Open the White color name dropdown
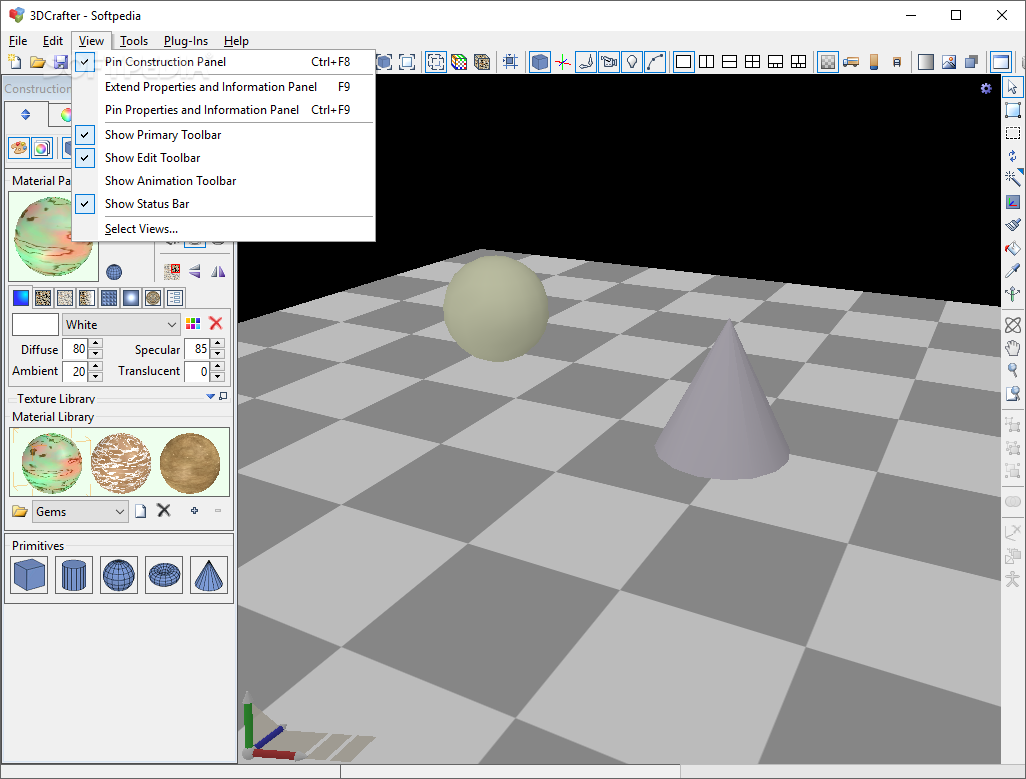 coord(171,324)
